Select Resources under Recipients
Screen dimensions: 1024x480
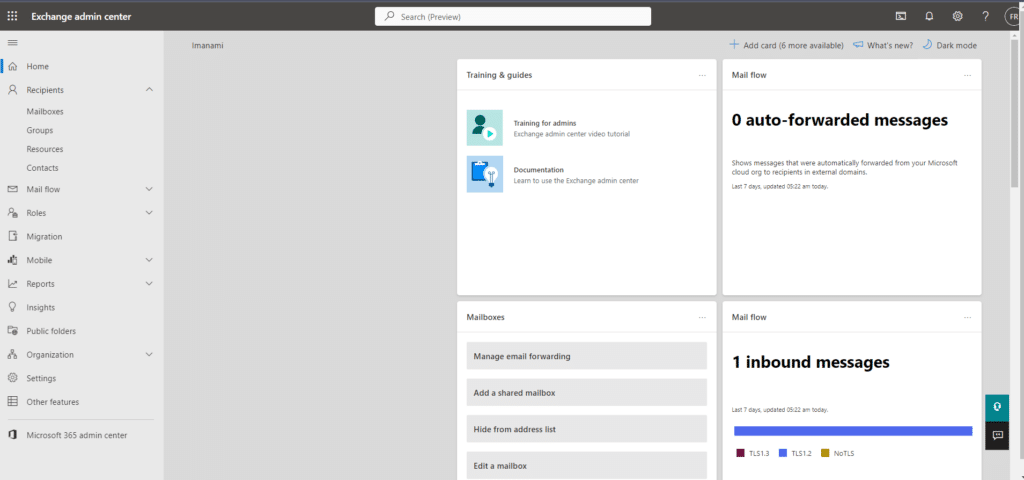(x=45, y=149)
